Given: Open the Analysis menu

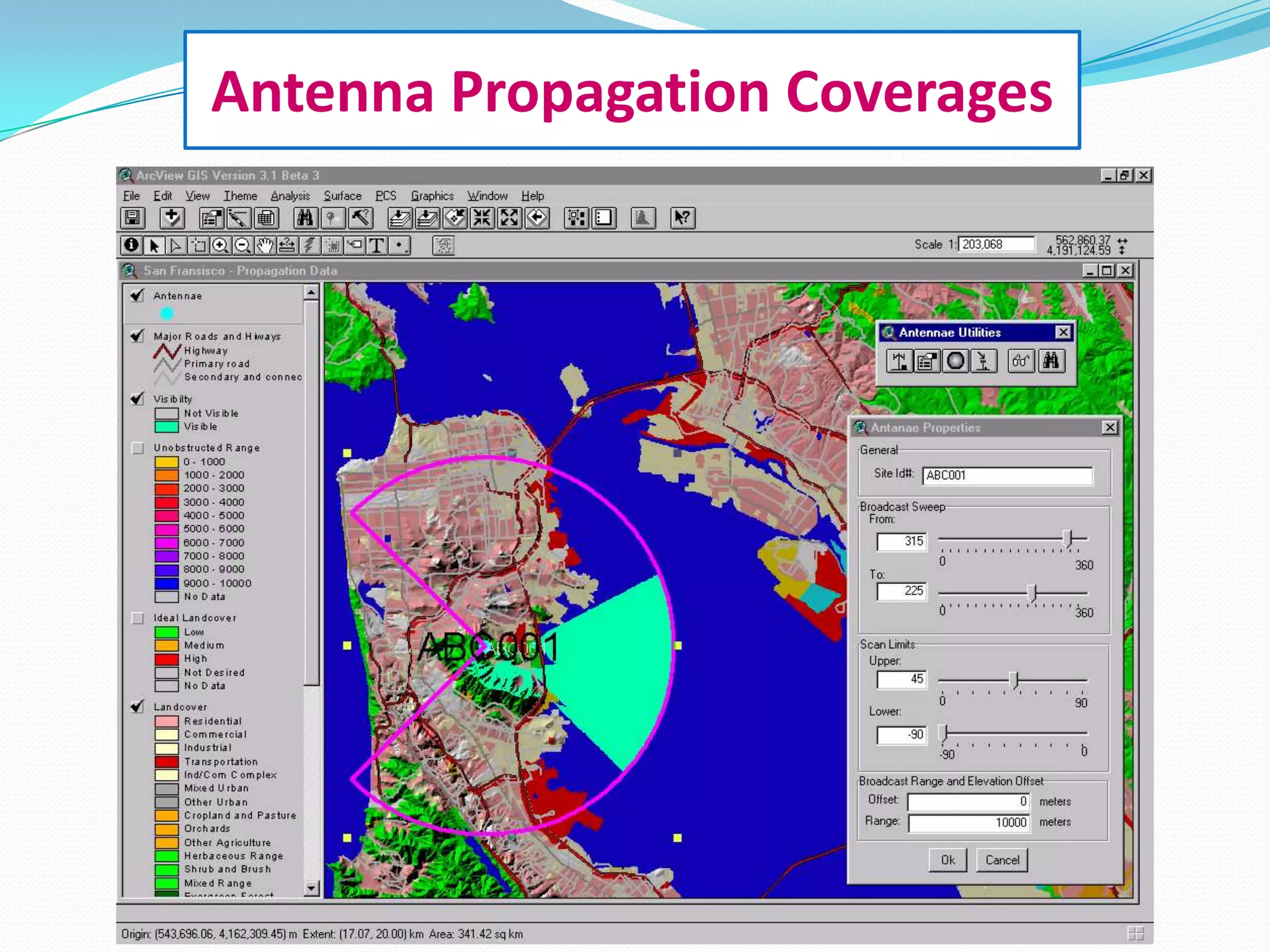Looking at the screenshot, I should pos(290,196).
